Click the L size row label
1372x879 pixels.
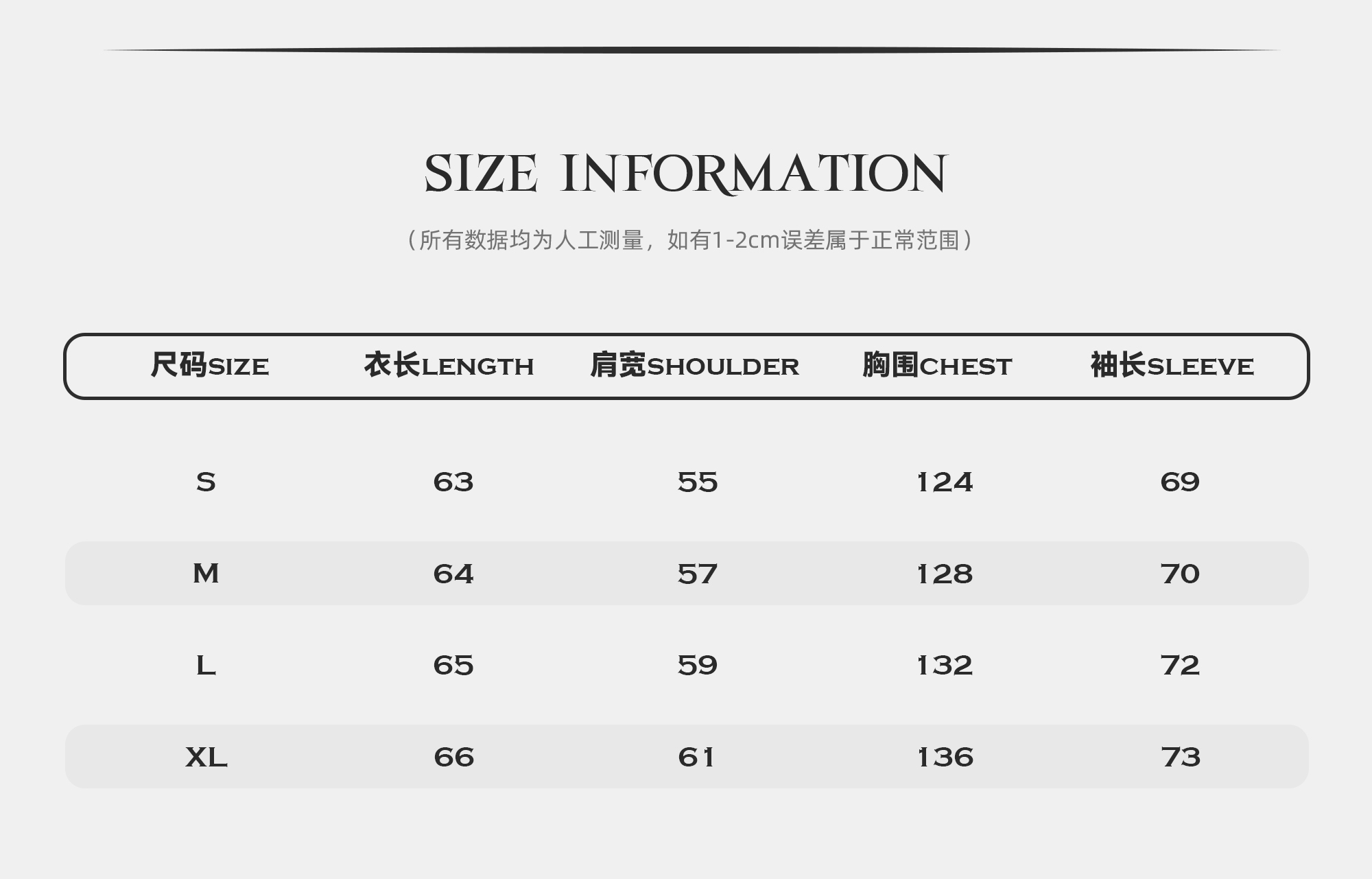(206, 666)
